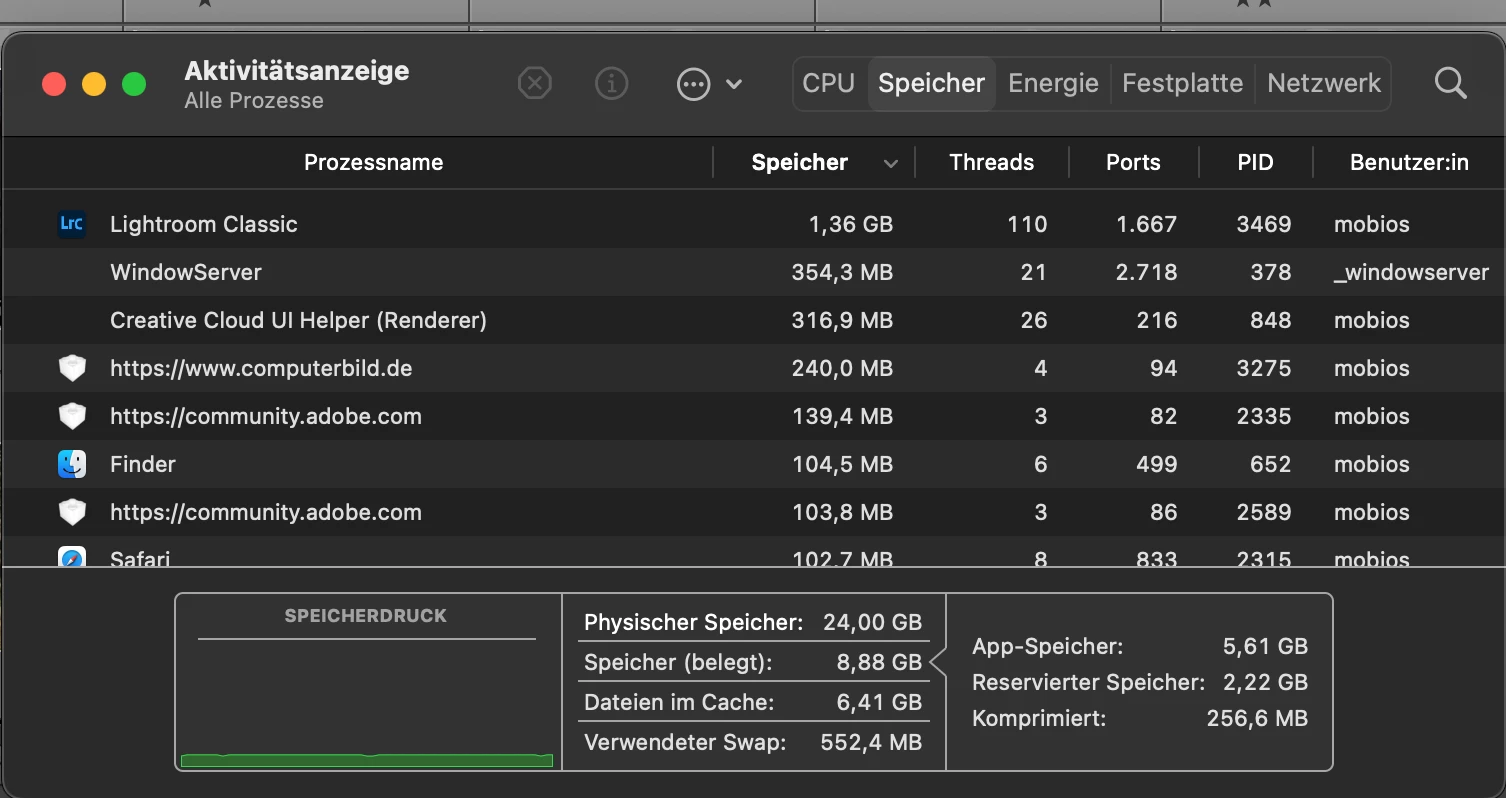This screenshot has width=1506, height=798.
Task: Select the Netzwerk tab
Action: [1324, 83]
